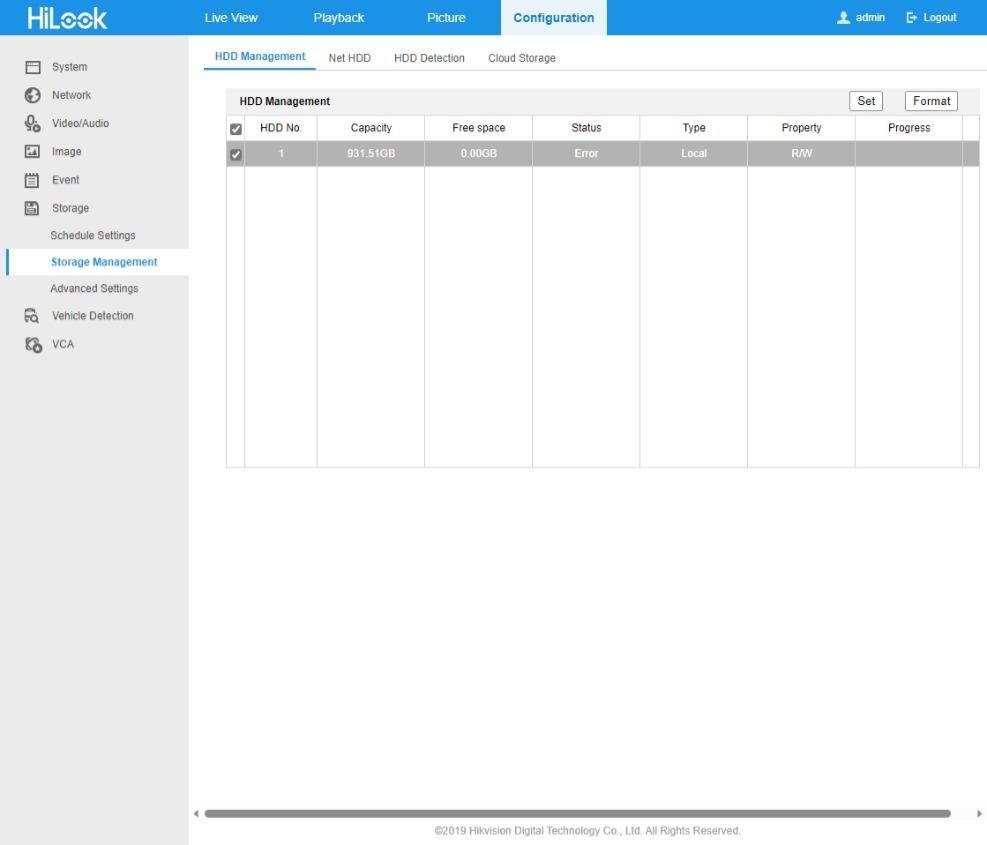Click Logout in the top bar
Viewport: 987px width, 845px height.
coord(931,18)
